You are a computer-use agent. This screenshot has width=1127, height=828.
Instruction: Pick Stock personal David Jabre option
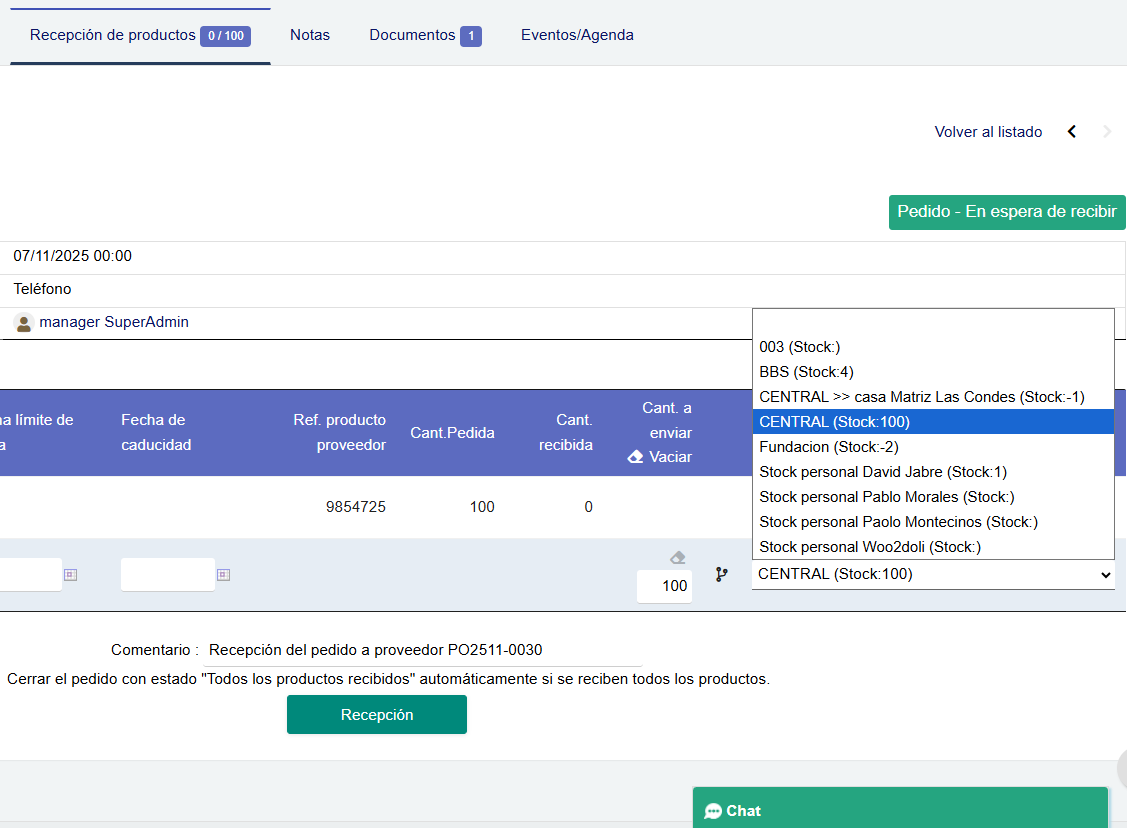pyautogui.click(x=882, y=472)
